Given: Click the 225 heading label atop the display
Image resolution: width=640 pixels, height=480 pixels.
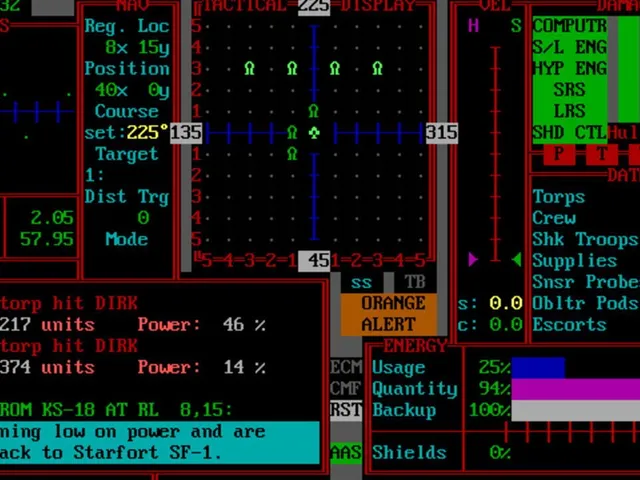Looking at the screenshot, I should click(314, 7).
